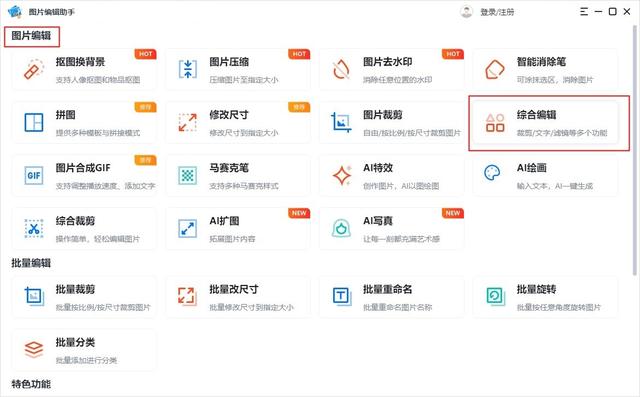Screen dimensions: 640x397
Task: Open the 批量旋转 batch rotate card
Action: pos(545,297)
